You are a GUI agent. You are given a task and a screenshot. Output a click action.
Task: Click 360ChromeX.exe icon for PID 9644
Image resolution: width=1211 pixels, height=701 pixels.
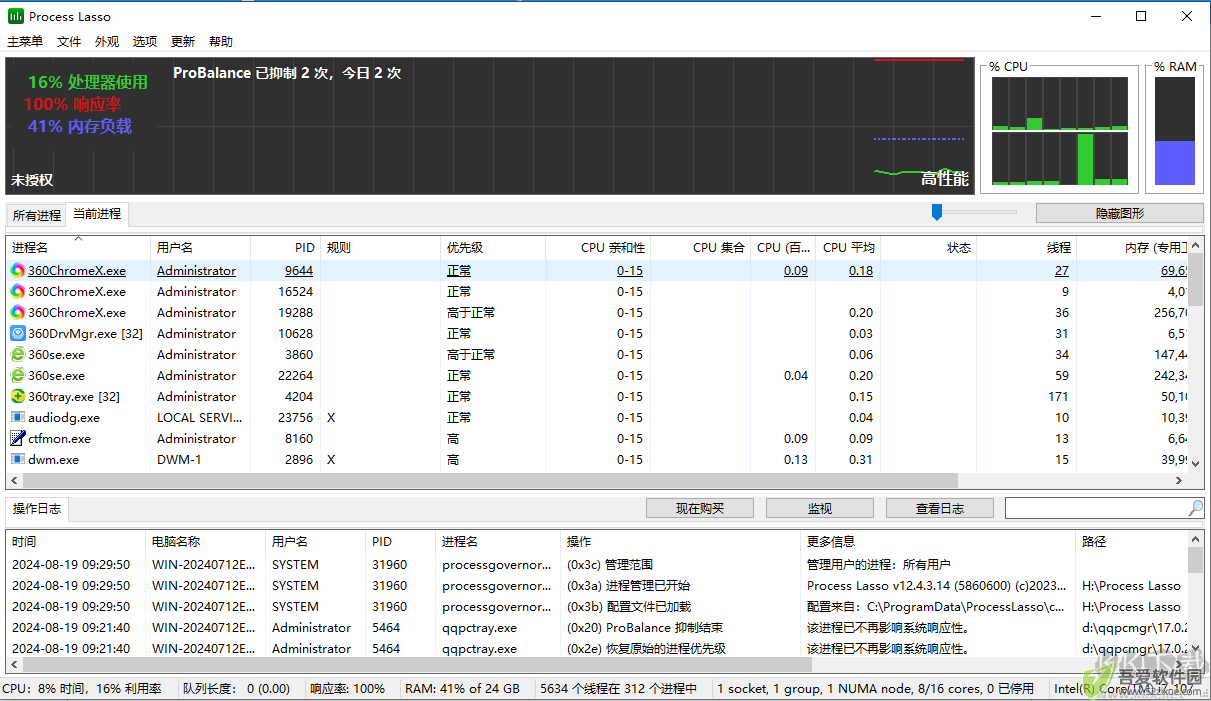18,270
